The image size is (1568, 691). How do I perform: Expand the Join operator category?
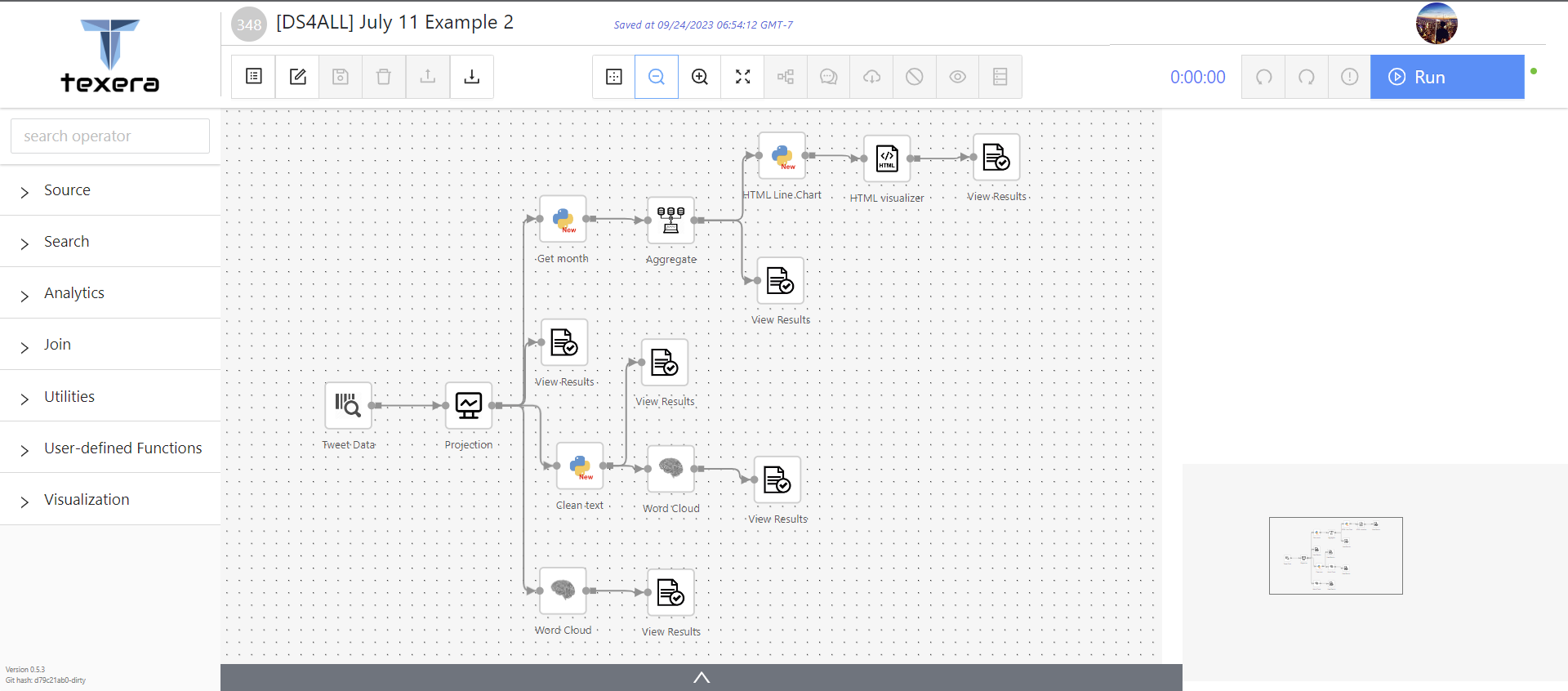tap(110, 345)
